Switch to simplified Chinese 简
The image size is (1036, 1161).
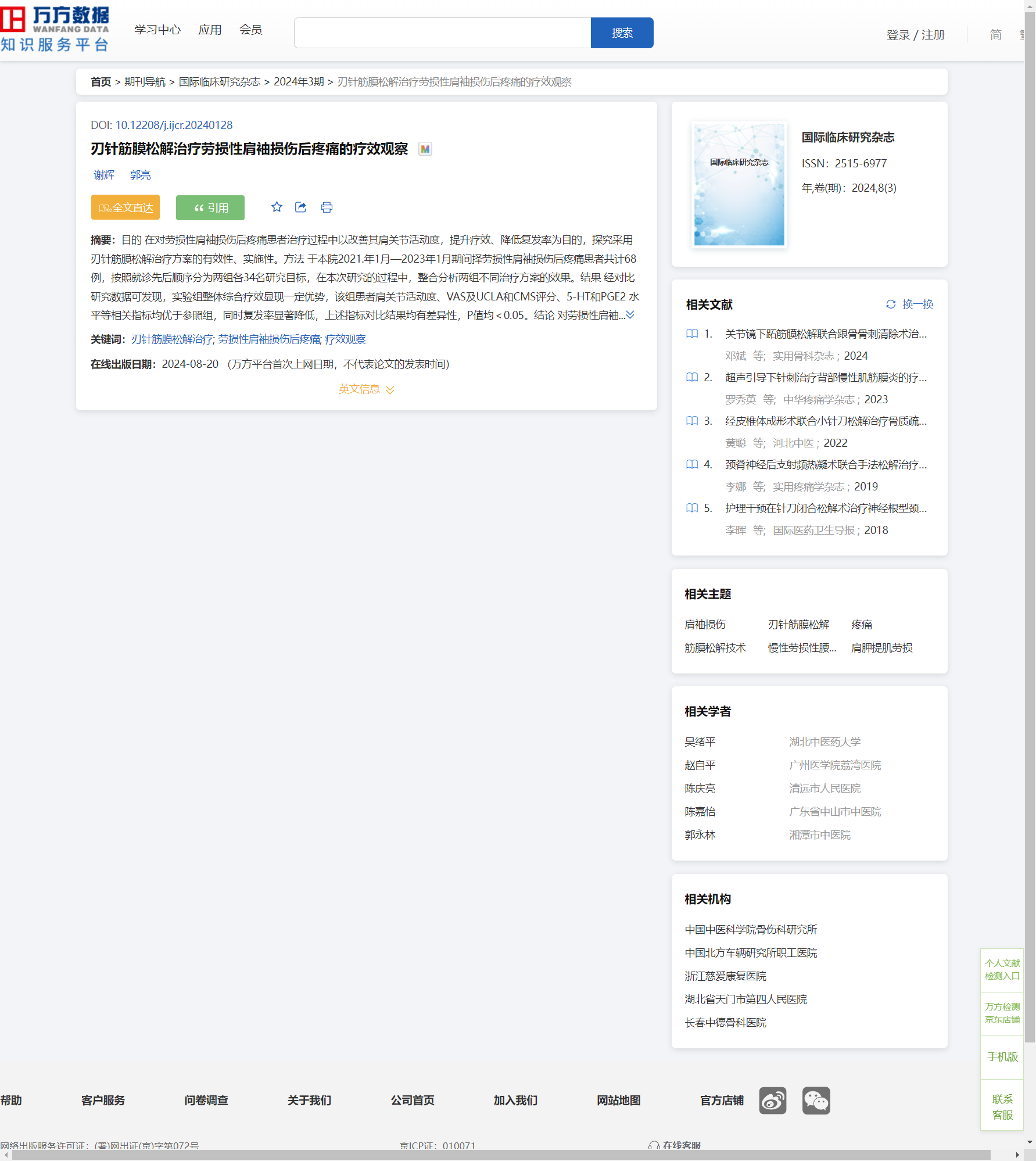pyautogui.click(x=995, y=35)
